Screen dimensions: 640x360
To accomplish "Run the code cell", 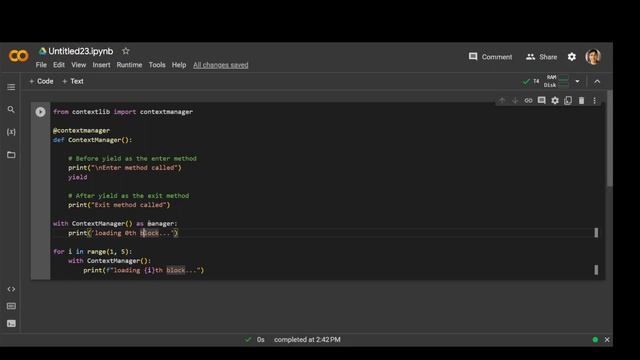I will [x=40, y=112].
